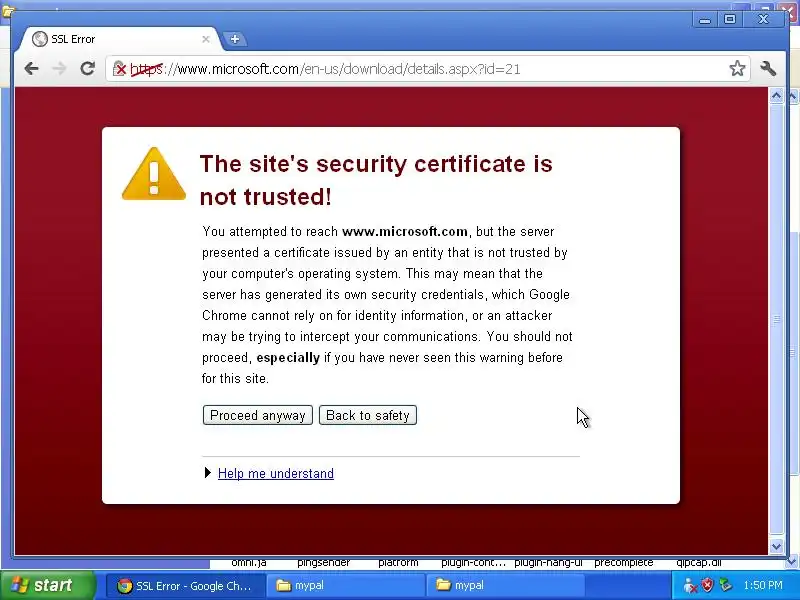The height and width of the screenshot is (600, 800).
Task: Click the page scrollbar up arrow
Action: [776, 95]
